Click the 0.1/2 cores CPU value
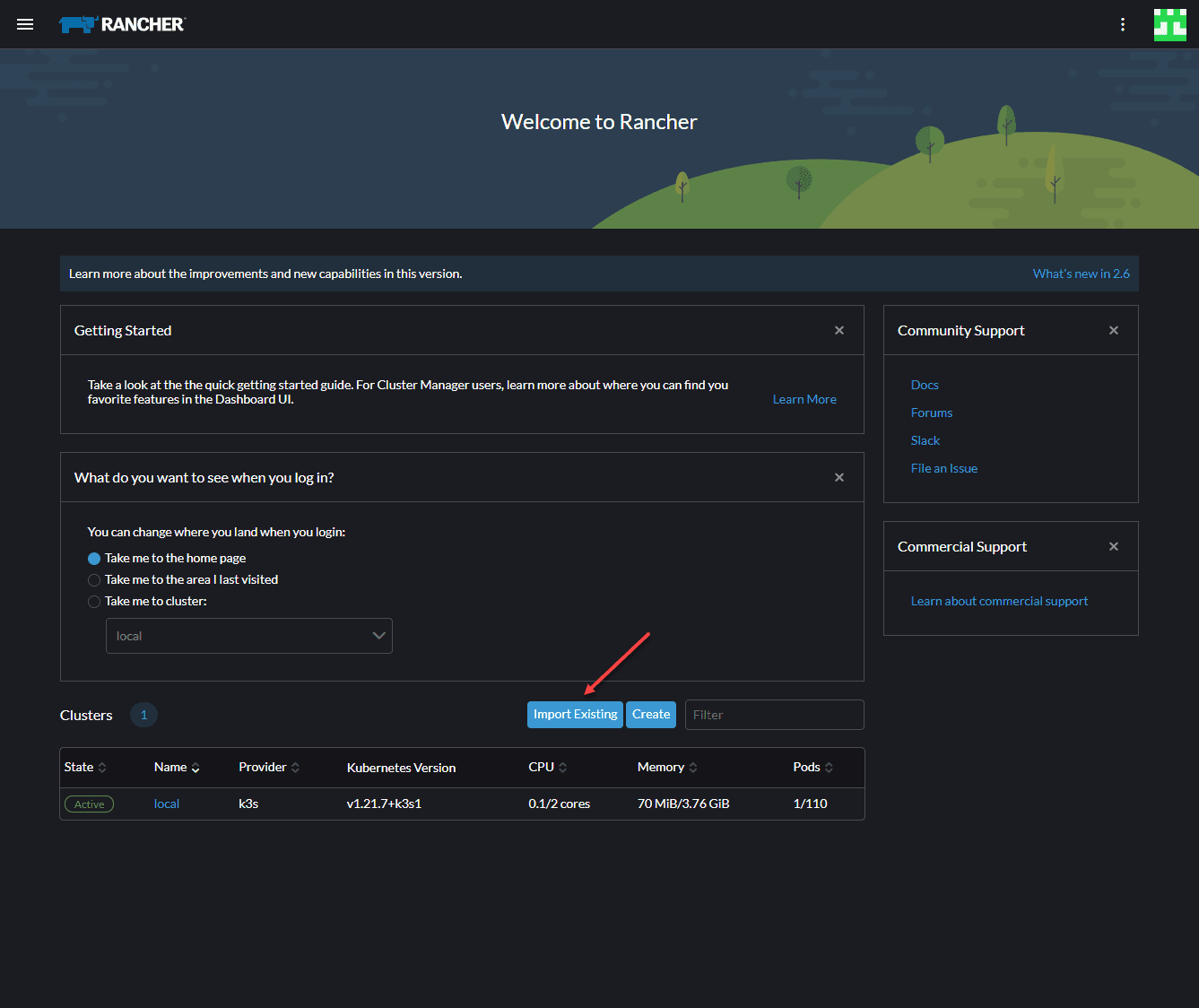The height and width of the screenshot is (1008, 1199). coord(560,804)
